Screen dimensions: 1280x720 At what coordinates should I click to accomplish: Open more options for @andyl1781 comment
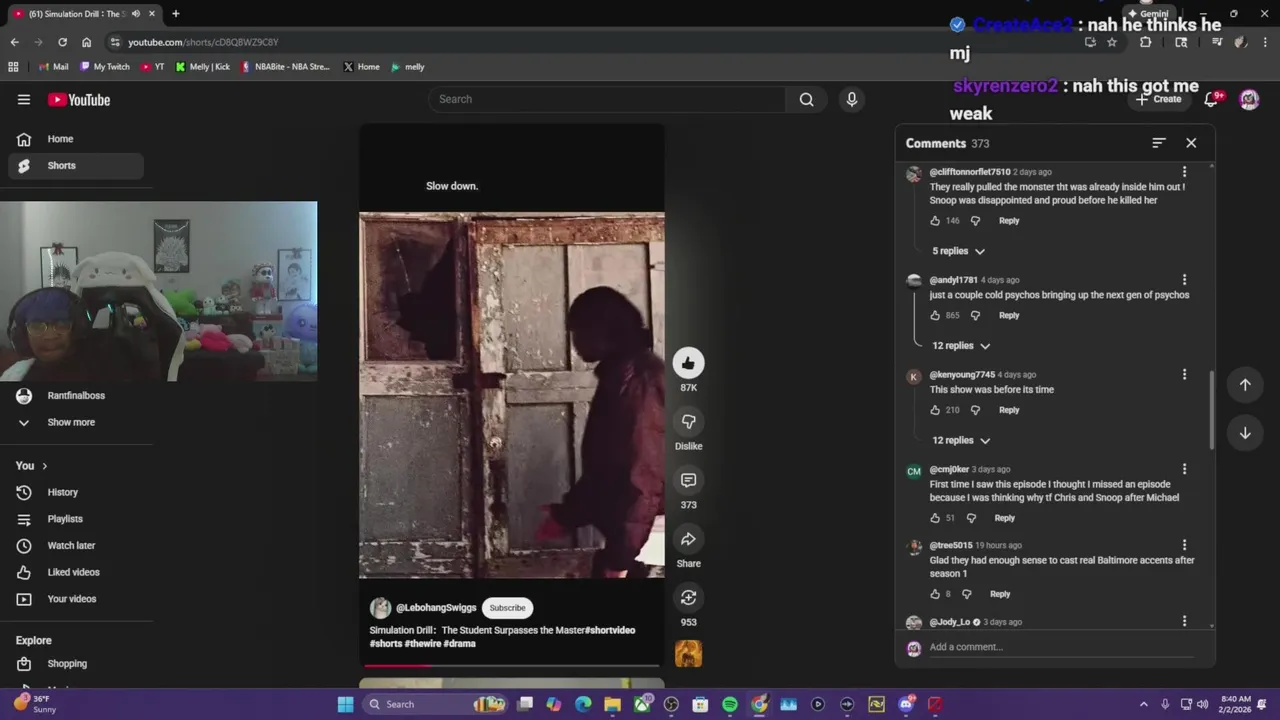pyautogui.click(x=1184, y=280)
